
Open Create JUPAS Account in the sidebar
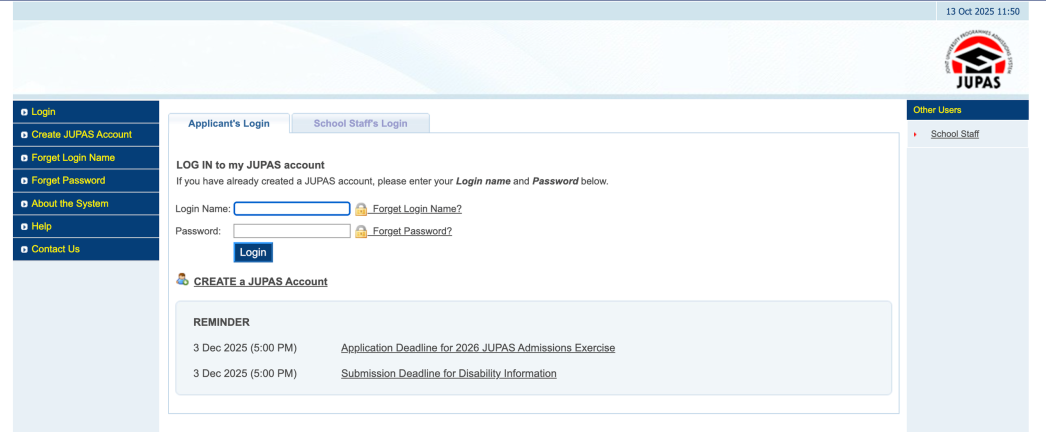81,135
